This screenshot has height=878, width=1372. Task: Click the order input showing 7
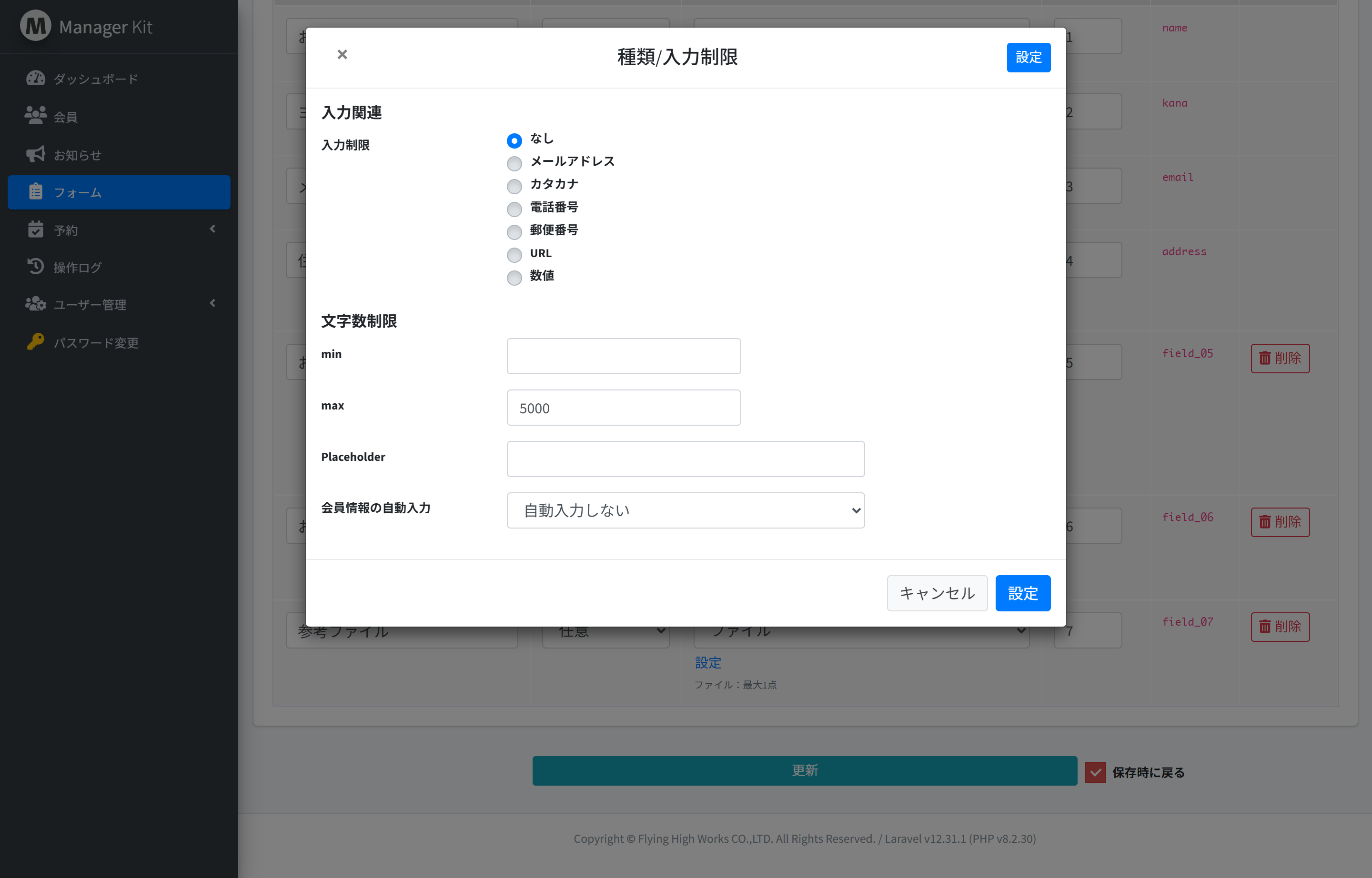point(1087,630)
